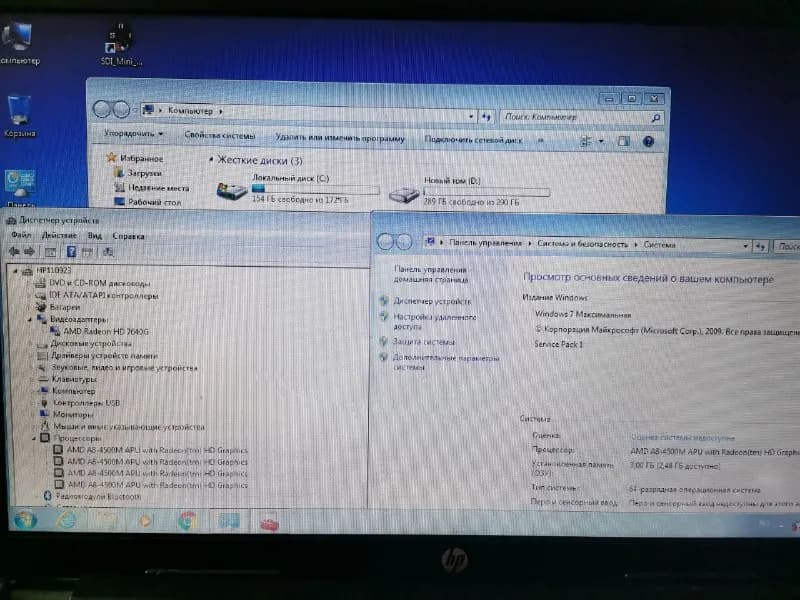
Task: Collapse Процессоры node in device tree
Action: pyautogui.click(x=34, y=438)
